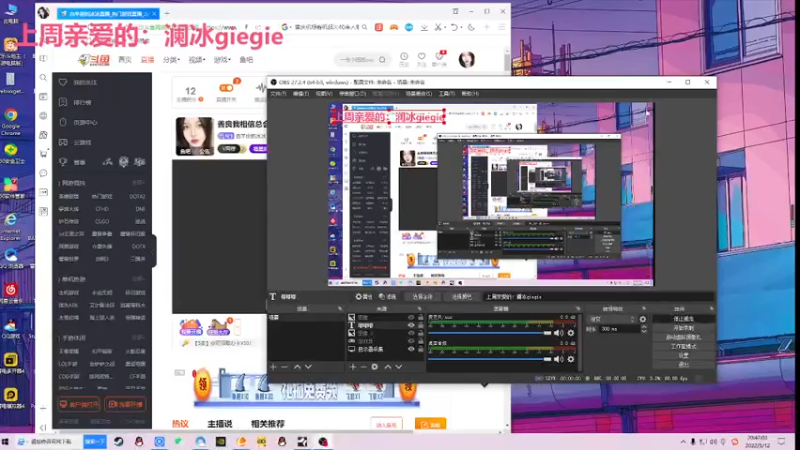Image resolution: width=800 pixels, height=450 pixels.
Task: Toggle the lock on 显示器采集 source
Action: (x=420, y=349)
